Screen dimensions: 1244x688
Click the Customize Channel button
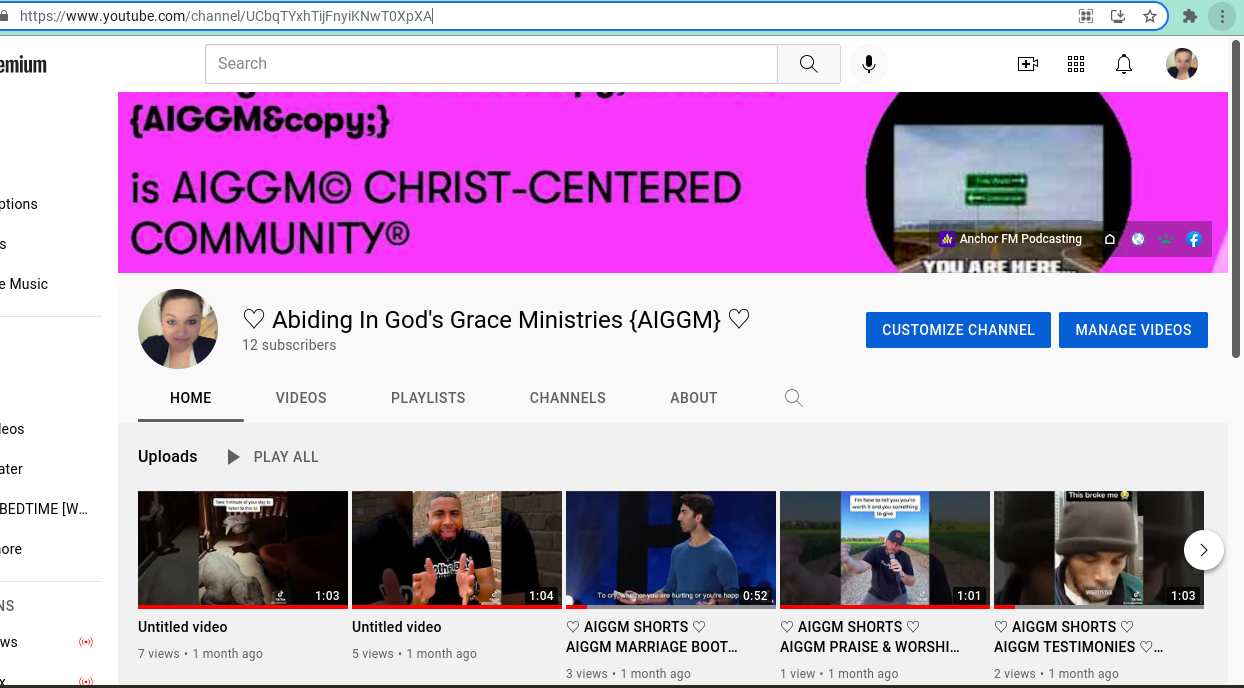(x=957, y=330)
